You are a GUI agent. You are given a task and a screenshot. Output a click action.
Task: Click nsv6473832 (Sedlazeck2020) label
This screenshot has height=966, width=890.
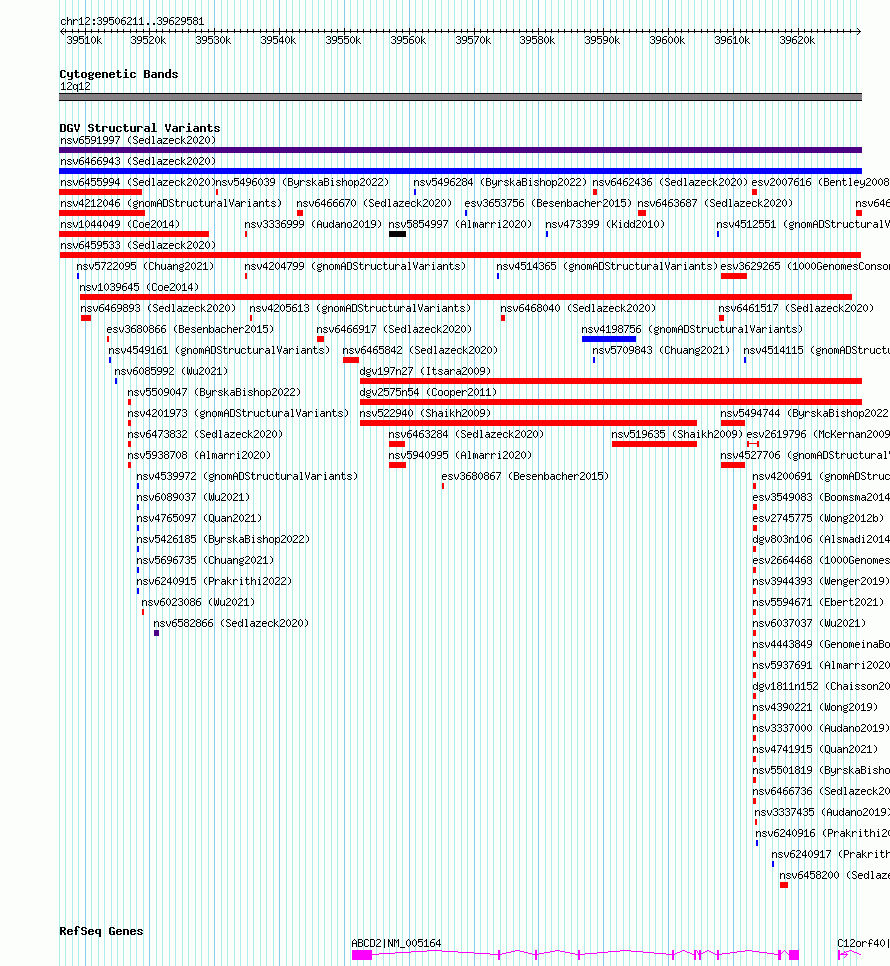pyautogui.click(x=205, y=434)
